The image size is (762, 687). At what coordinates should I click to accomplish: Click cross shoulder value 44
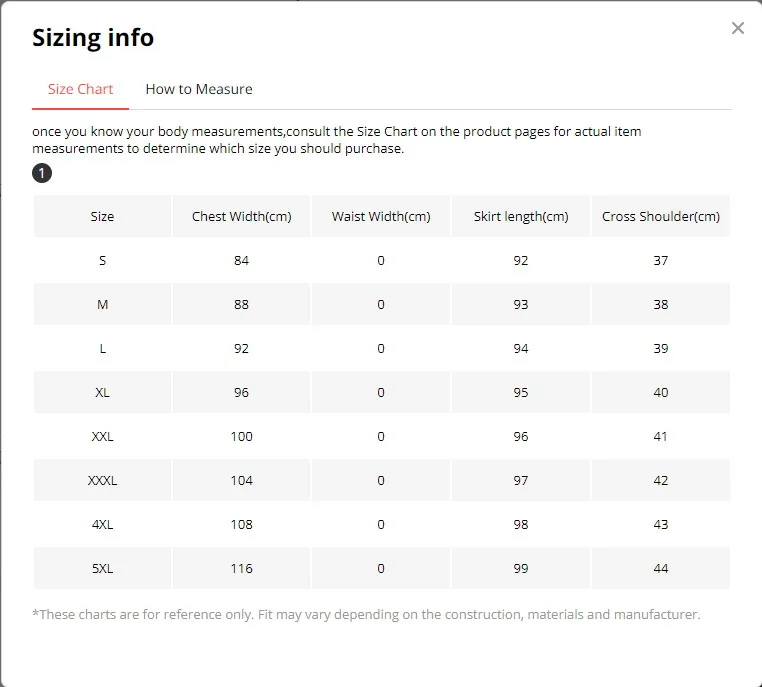660,568
